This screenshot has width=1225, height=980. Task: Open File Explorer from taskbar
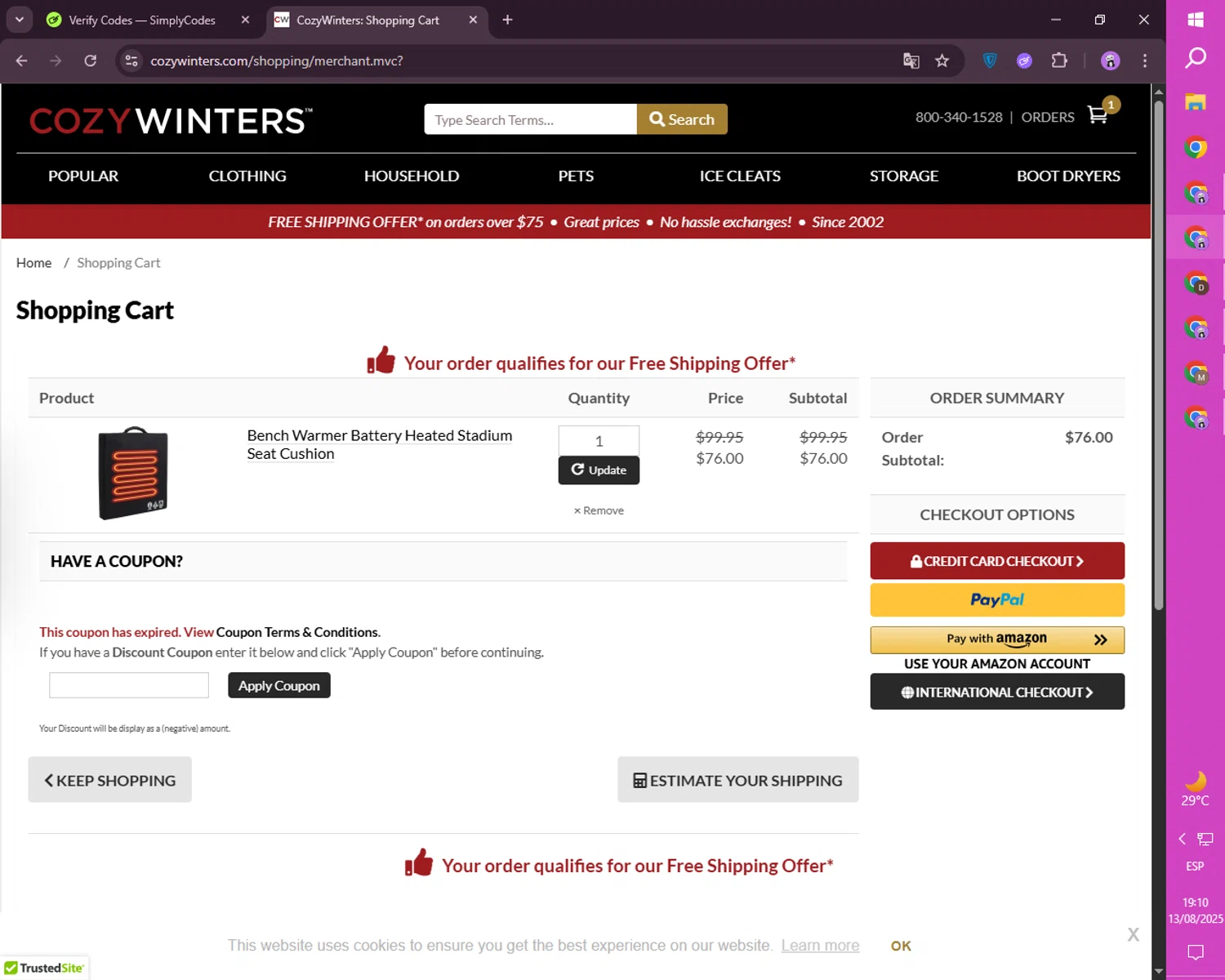point(1196,102)
